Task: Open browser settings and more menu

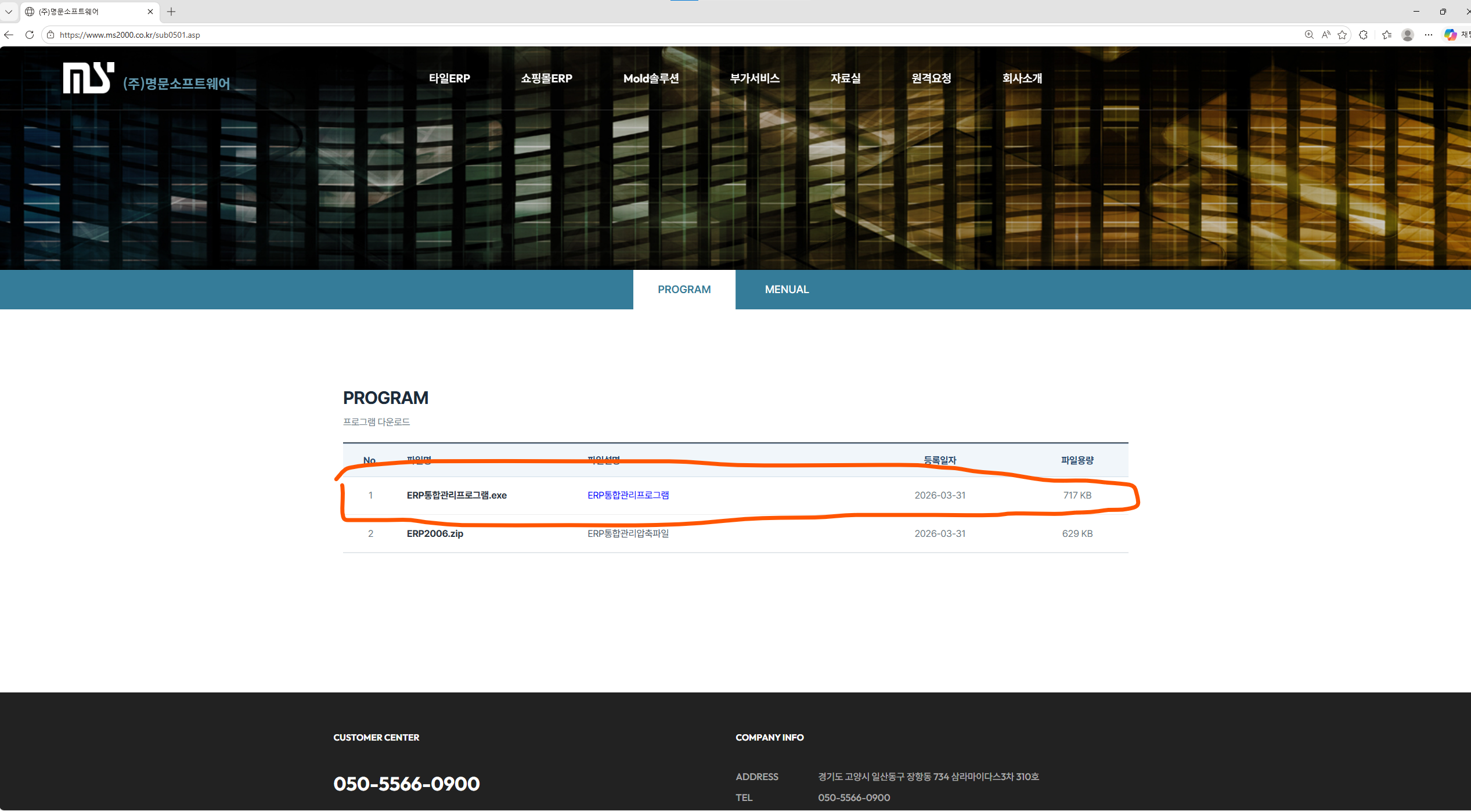Action: [1429, 35]
